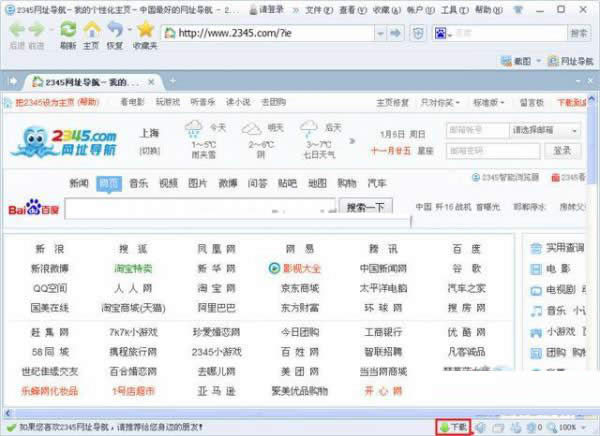Click the blue Restore (恢复) arrow icon
This screenshot has height=436, width=600.
[115, 29]
